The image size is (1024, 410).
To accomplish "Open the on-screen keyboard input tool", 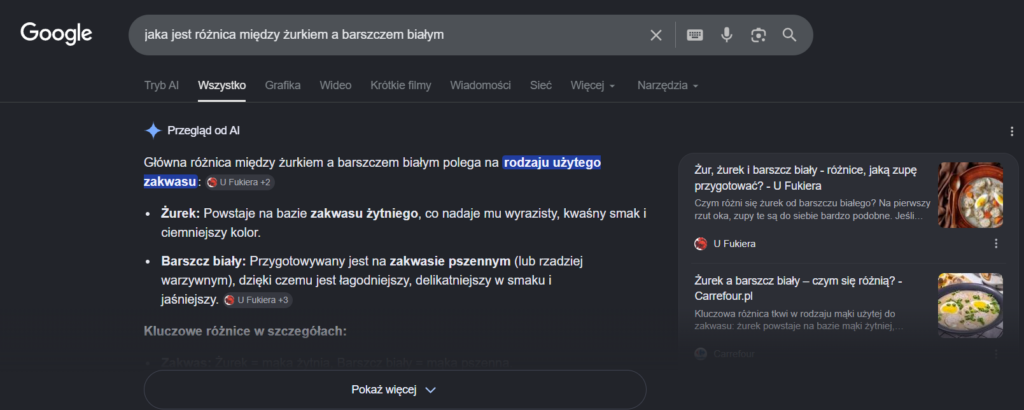I will [695, 35].
